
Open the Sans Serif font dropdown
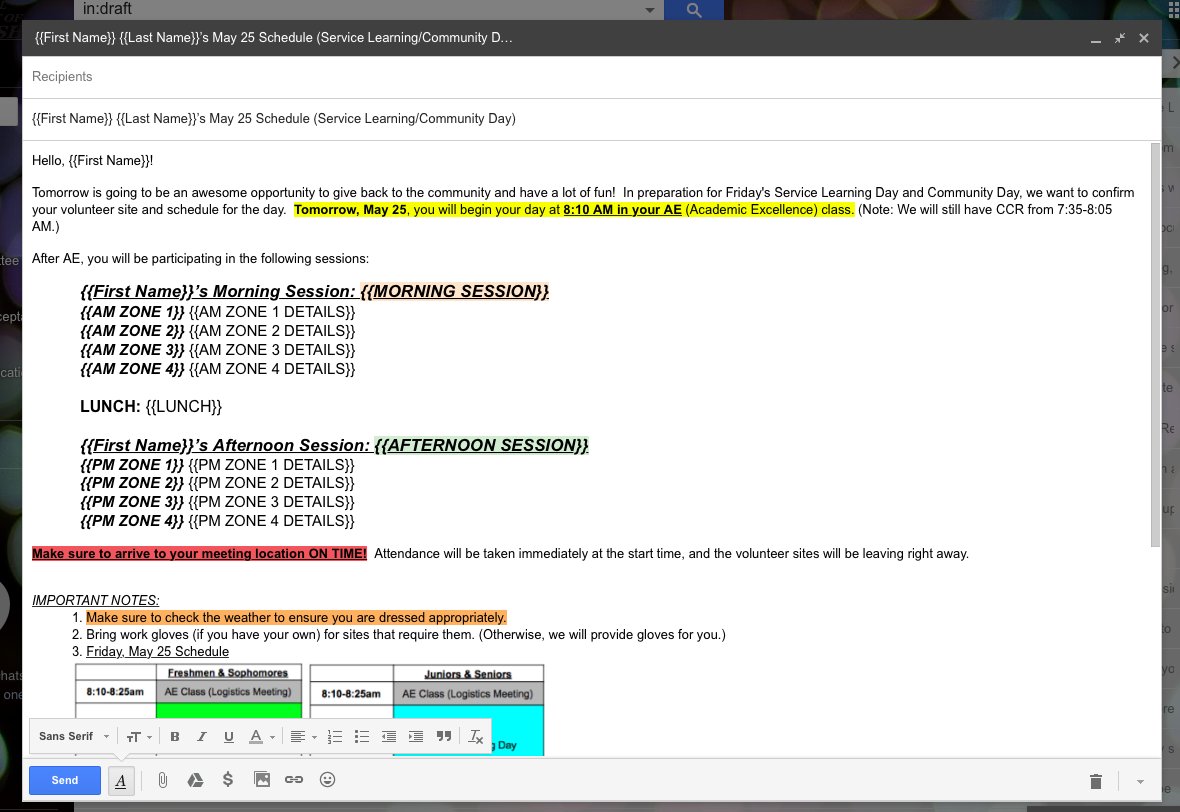pyautogui.click(x=74, y=736)
